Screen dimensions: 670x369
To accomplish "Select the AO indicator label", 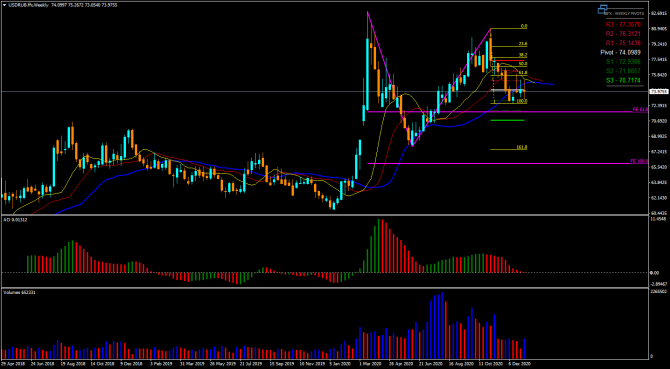I will tap(12, 219).
